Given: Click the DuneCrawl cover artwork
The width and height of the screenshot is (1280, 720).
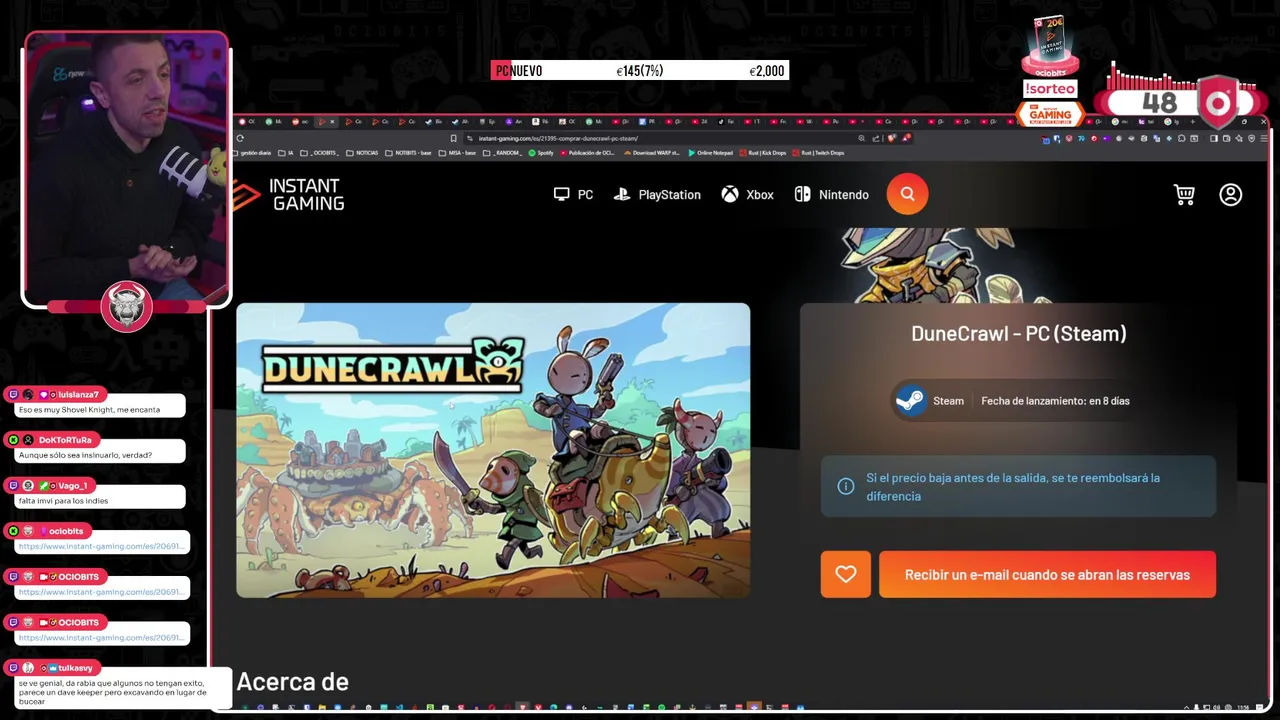Looking at the screenshot, I should pyautogui.click(x=493, y=450).
